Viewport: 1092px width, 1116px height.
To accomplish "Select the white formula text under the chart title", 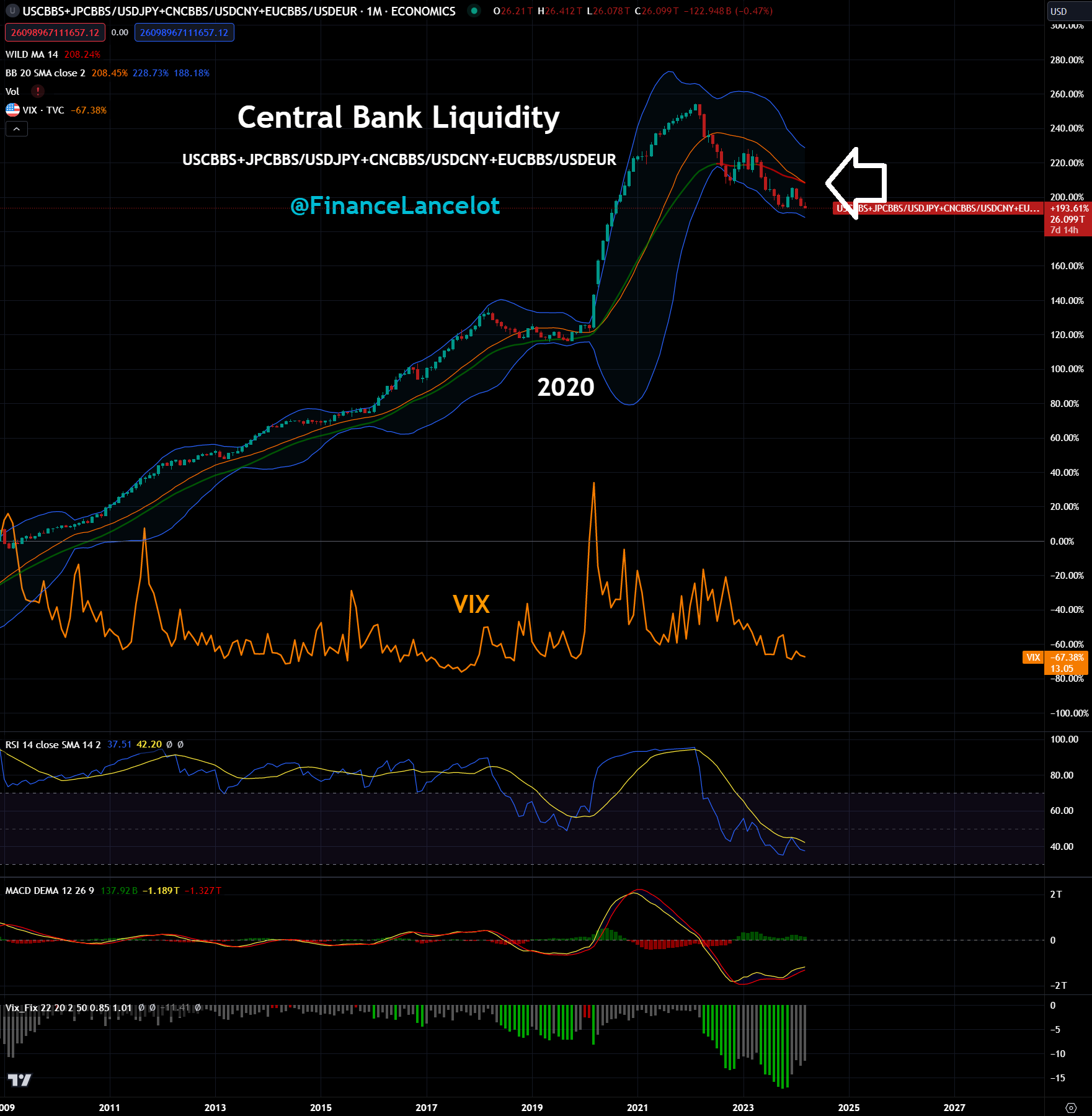I will [x=399, y=159].
